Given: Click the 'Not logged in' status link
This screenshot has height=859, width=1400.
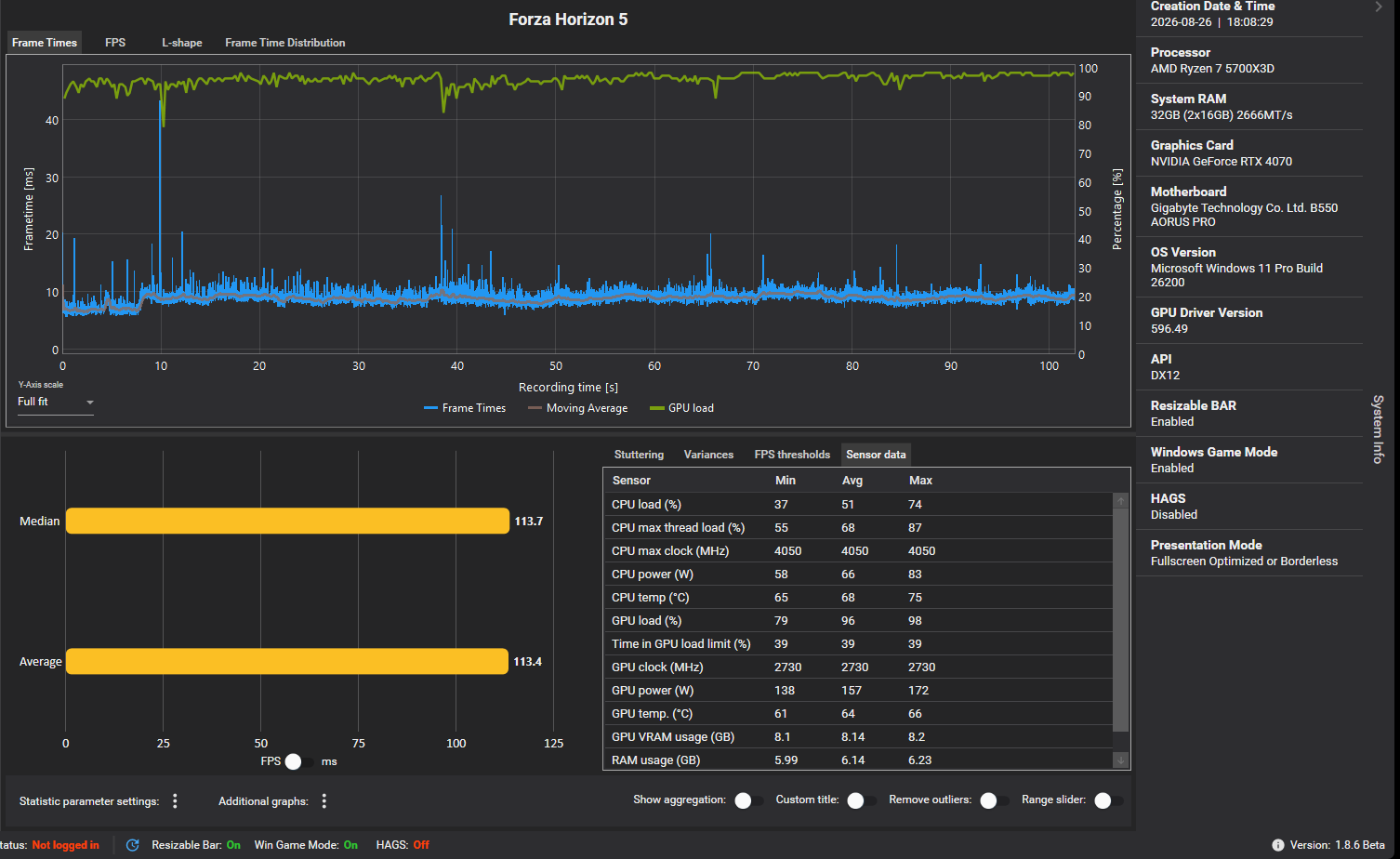Looking at the screenshot, I should pos(65,845).
